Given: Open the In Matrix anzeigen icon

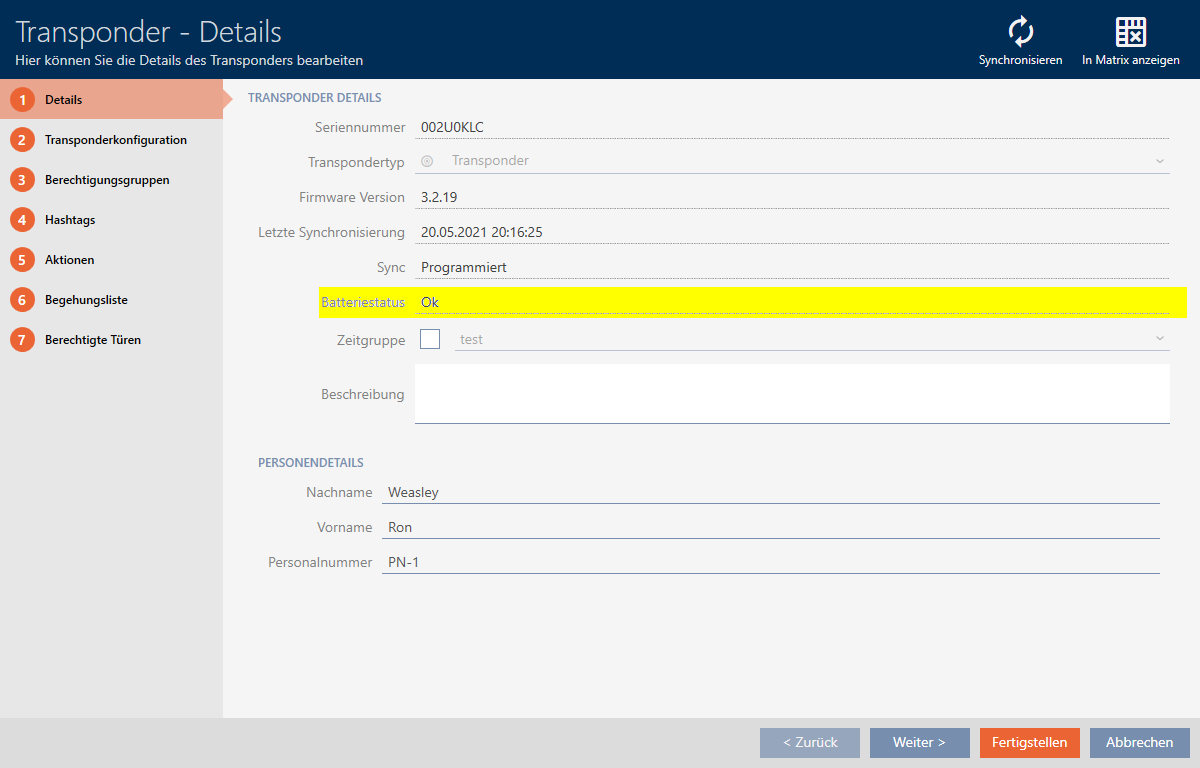Looking at the screenshot, I should 1130,32.
